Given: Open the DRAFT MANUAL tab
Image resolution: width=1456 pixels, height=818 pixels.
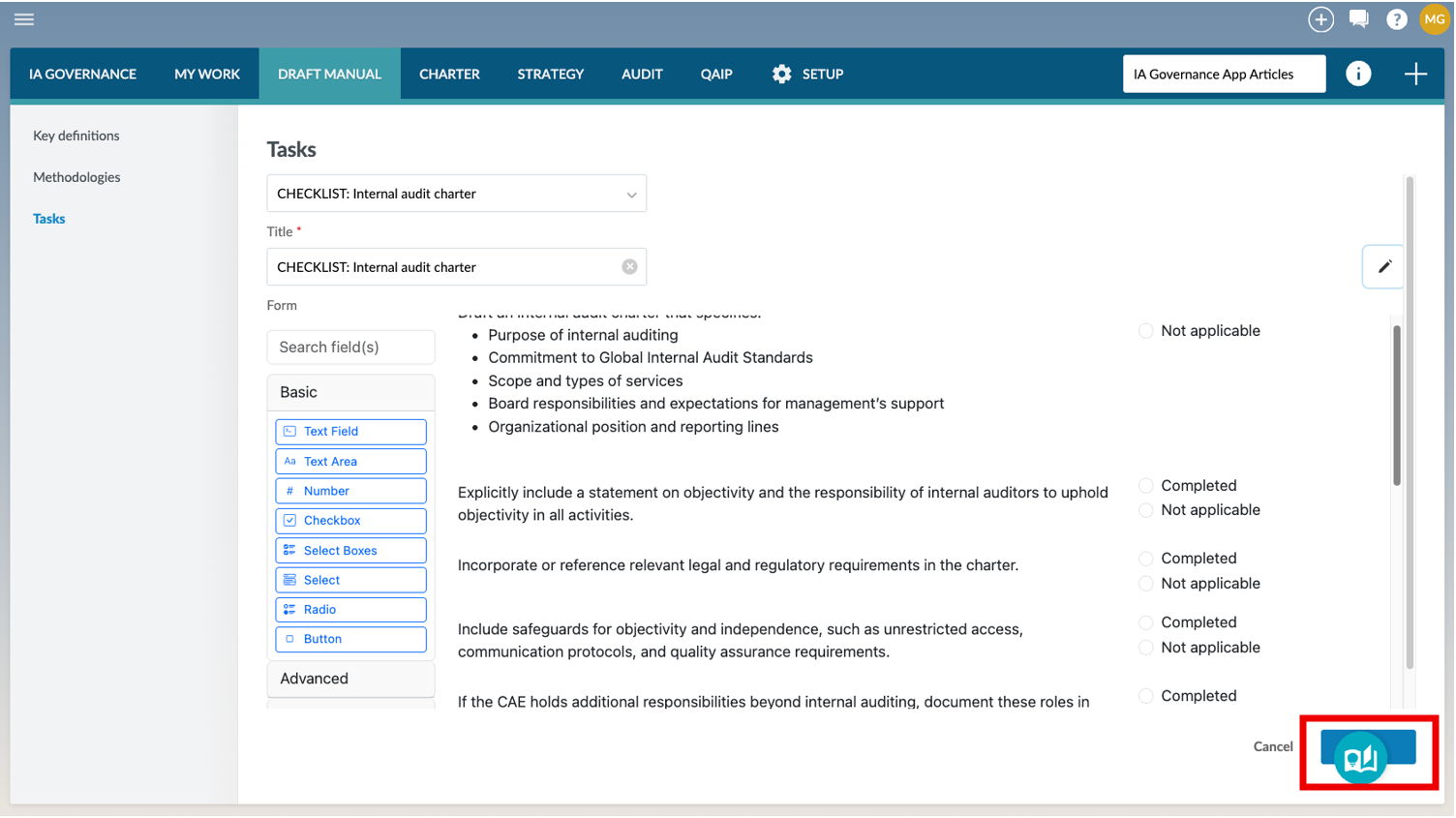Looking at the screenshot, I should (329, 74).
